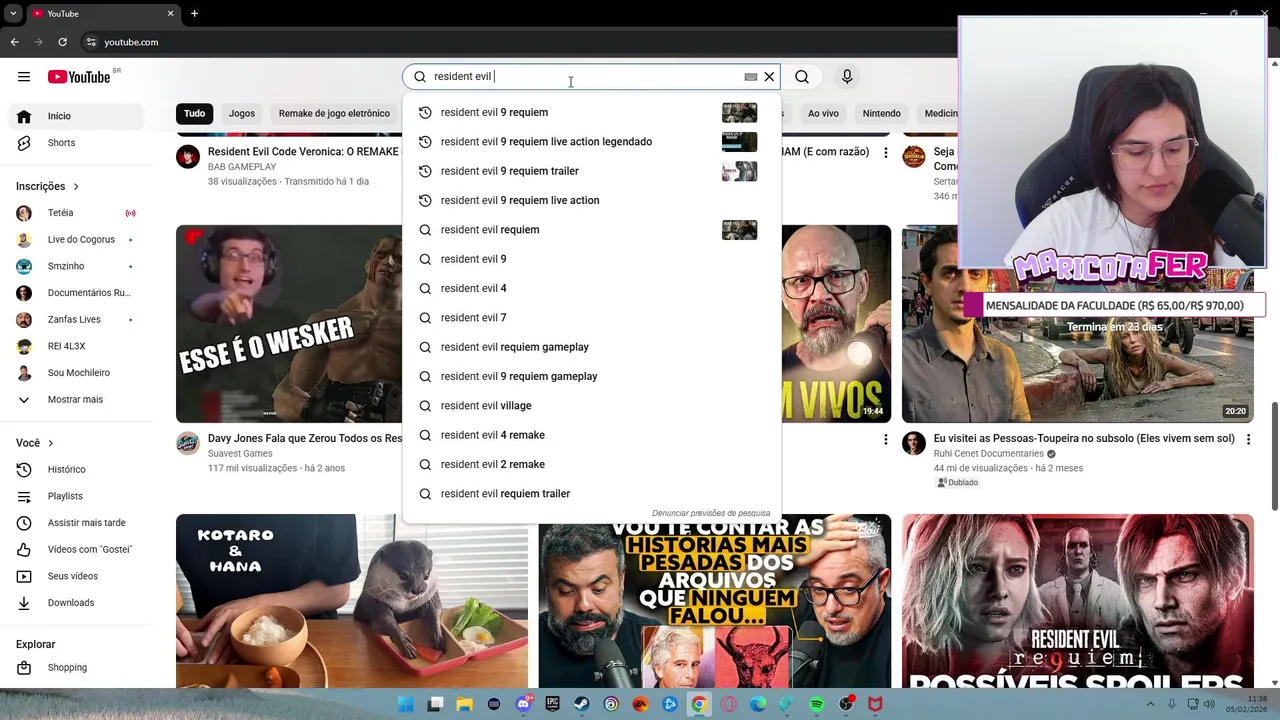The image size is (1280, 720).
Task: Open the YouTube hamburger guide menu
Action: click(24, 77)
